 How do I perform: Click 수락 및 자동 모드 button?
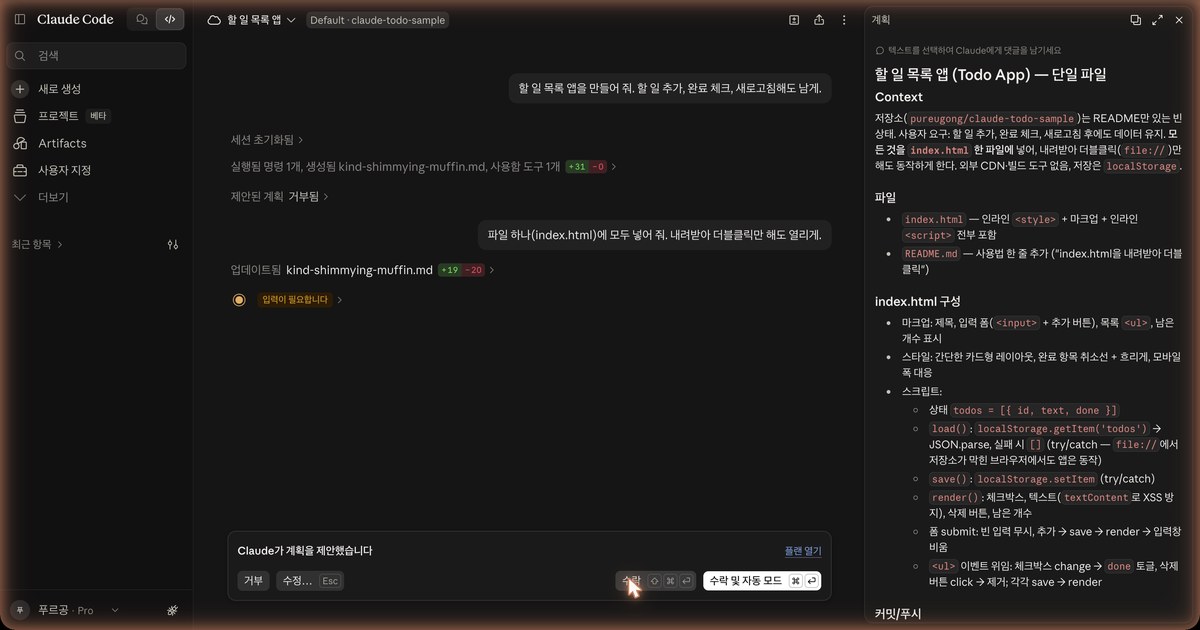coord(762,581)
